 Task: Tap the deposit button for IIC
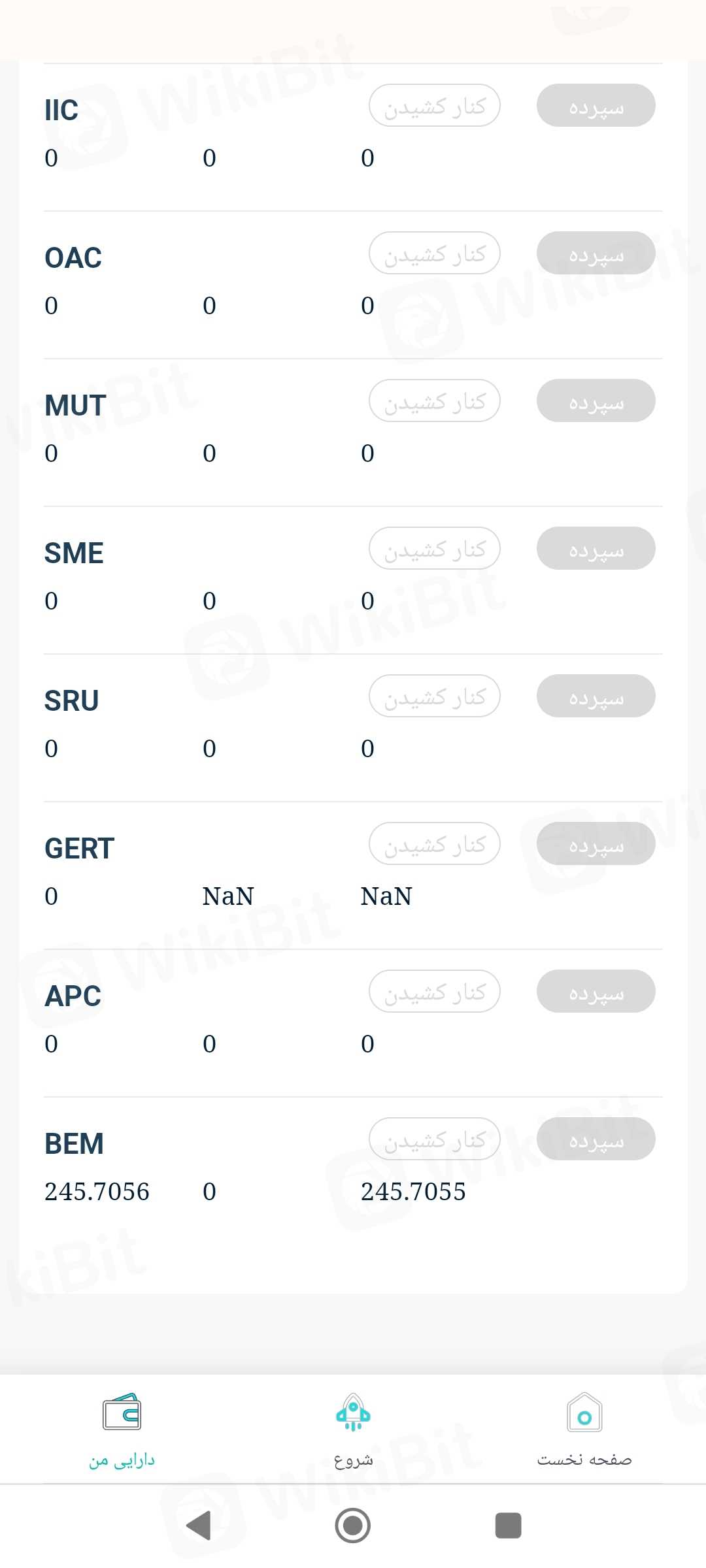pyautogui.click(x=596, y=106)
